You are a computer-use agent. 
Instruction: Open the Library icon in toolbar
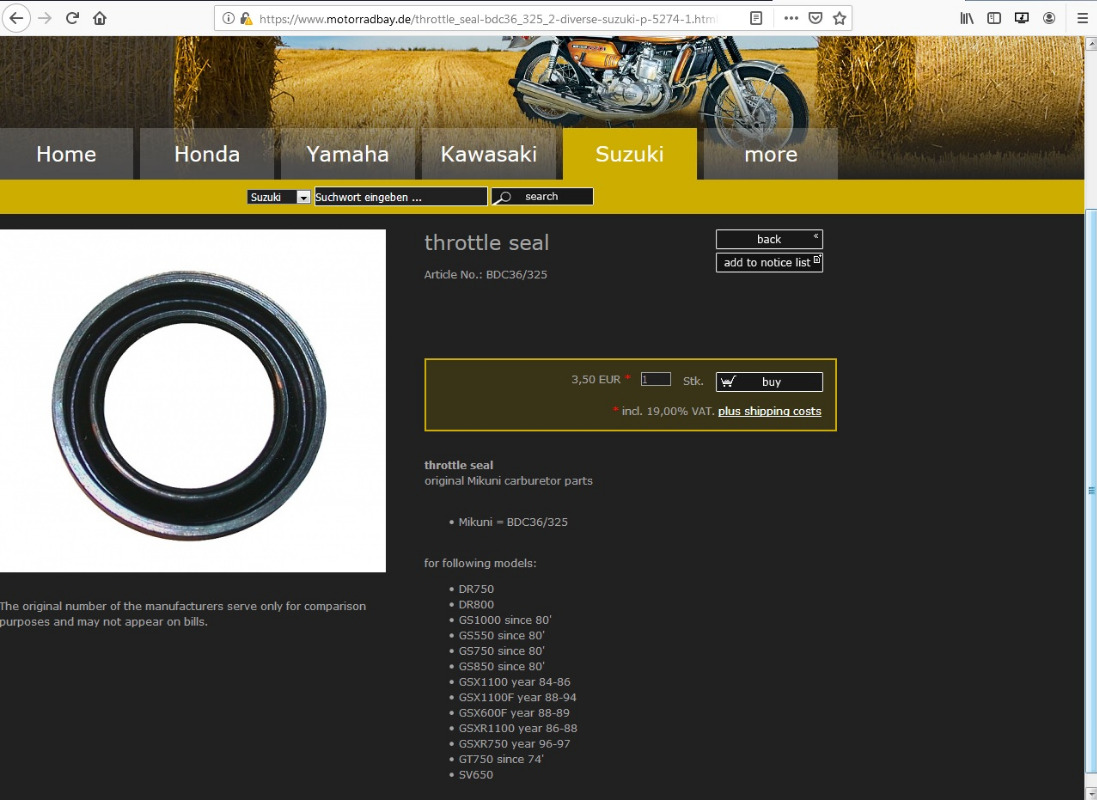[966, 18]
